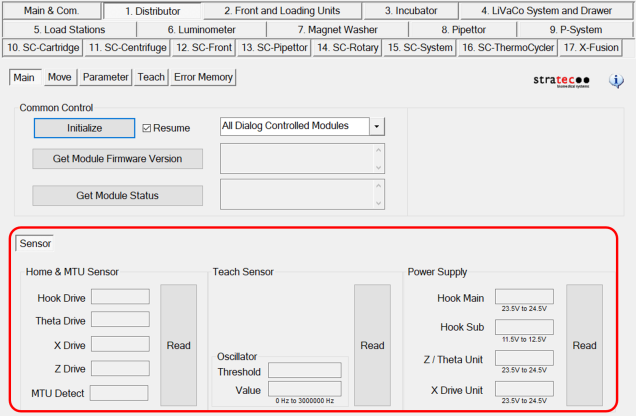Click the Get Module Status button

click(118, 195)
